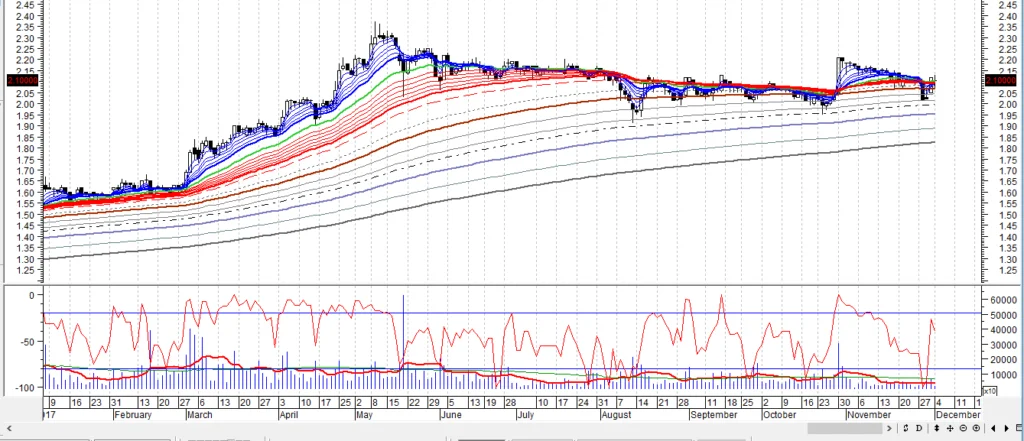The width and height of the screenshot is (1024, 441).
Task: Click the horizontal scrollbar thumb
Action: (844, 429)
